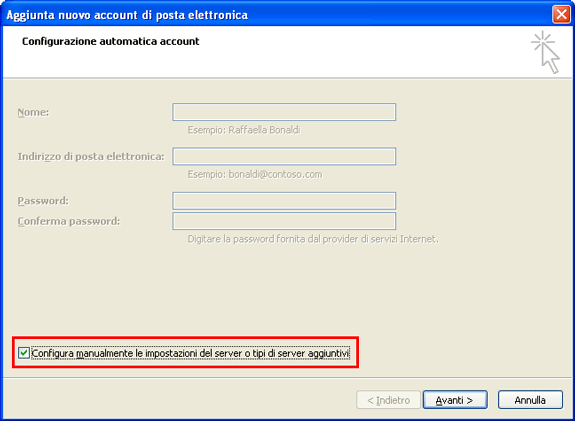This screenshot has height=421, width=575.
Task: Click the bonaldi@contoso.com example text
Action: [x=275, y=174]
